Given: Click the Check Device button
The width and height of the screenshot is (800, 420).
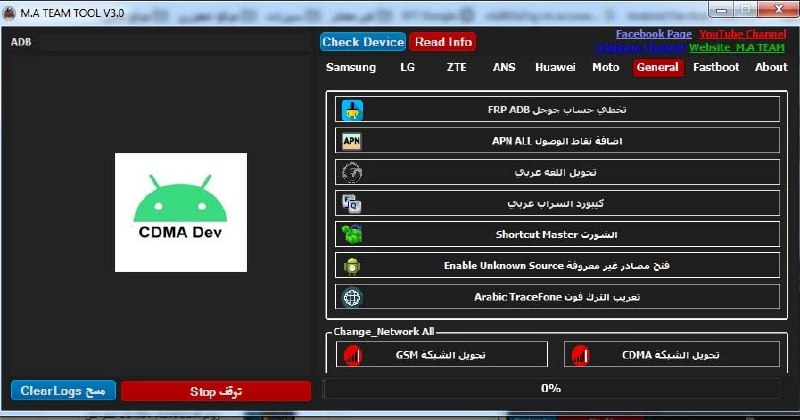Looking at the screenshot, I should 363,42.
